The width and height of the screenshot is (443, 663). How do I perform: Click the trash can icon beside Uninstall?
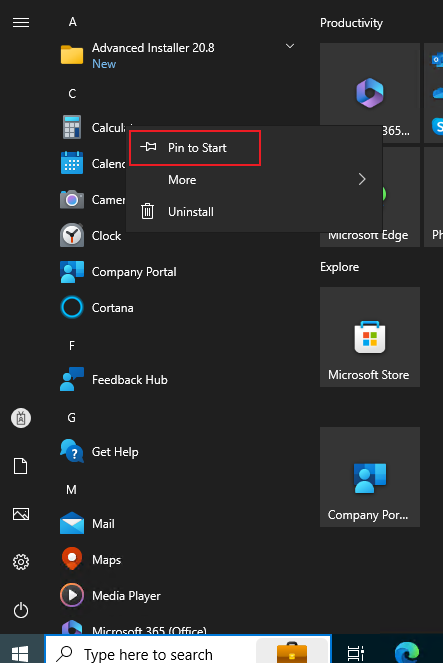click(x=148, y=211)
